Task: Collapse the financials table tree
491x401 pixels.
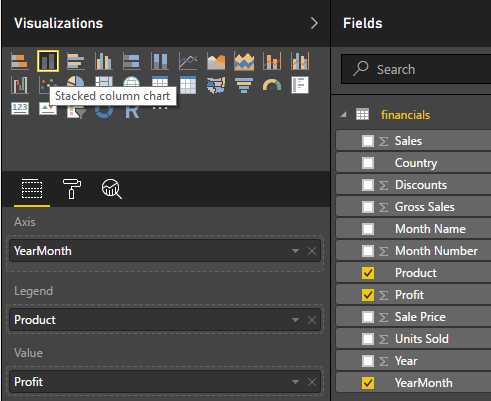Action: (x=343, y=115)
